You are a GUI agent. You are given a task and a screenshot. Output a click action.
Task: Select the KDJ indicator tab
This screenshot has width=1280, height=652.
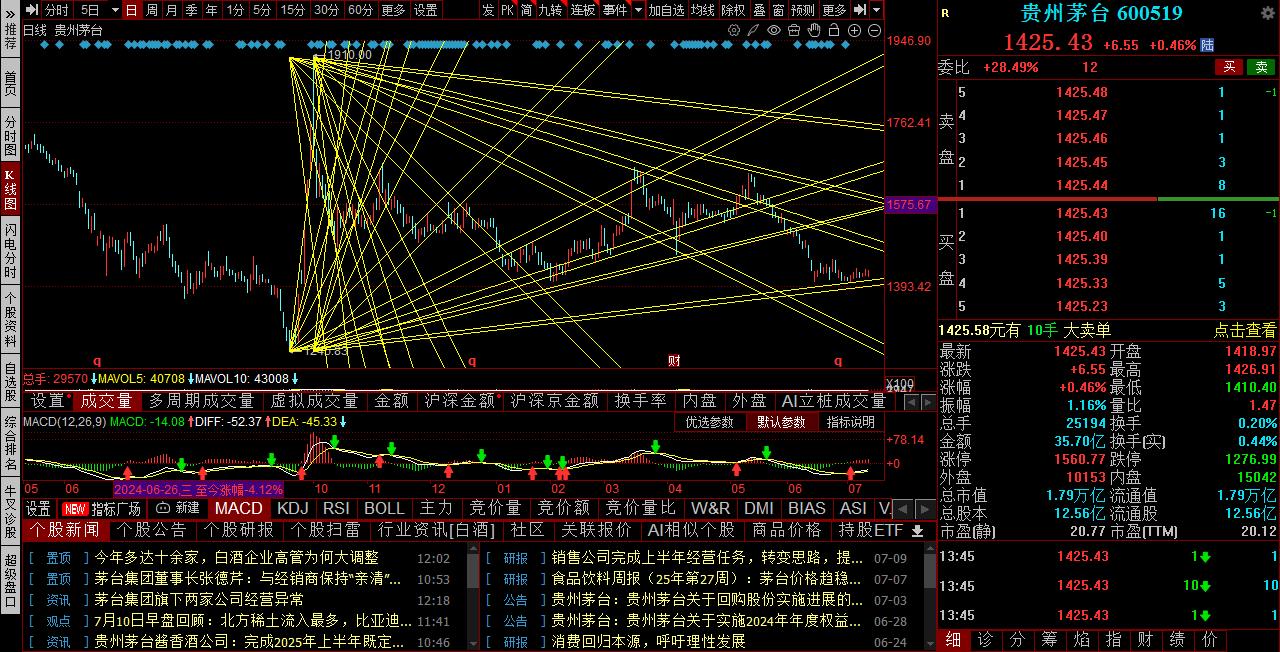pyautogui.click(x=293, y=509)
